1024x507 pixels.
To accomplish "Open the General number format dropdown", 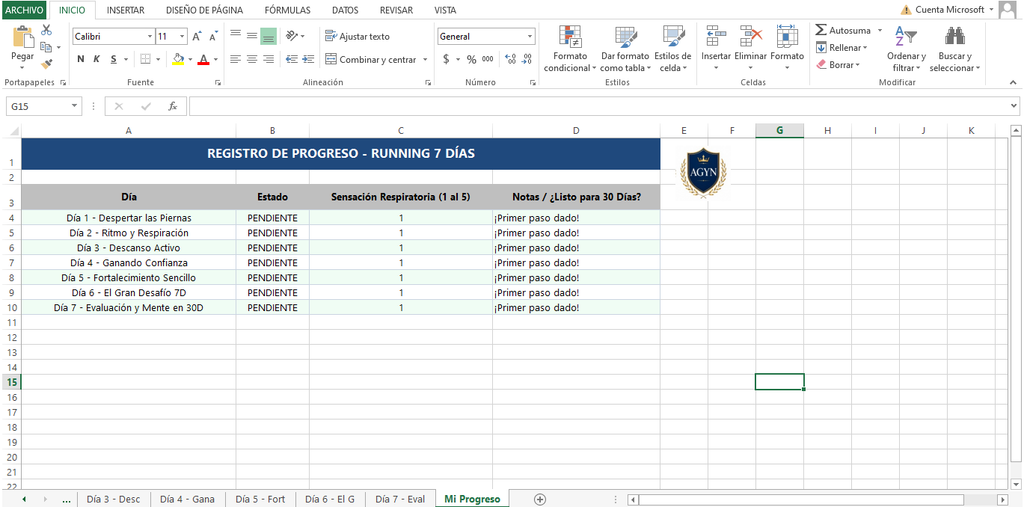I will (x=530, y=37).
